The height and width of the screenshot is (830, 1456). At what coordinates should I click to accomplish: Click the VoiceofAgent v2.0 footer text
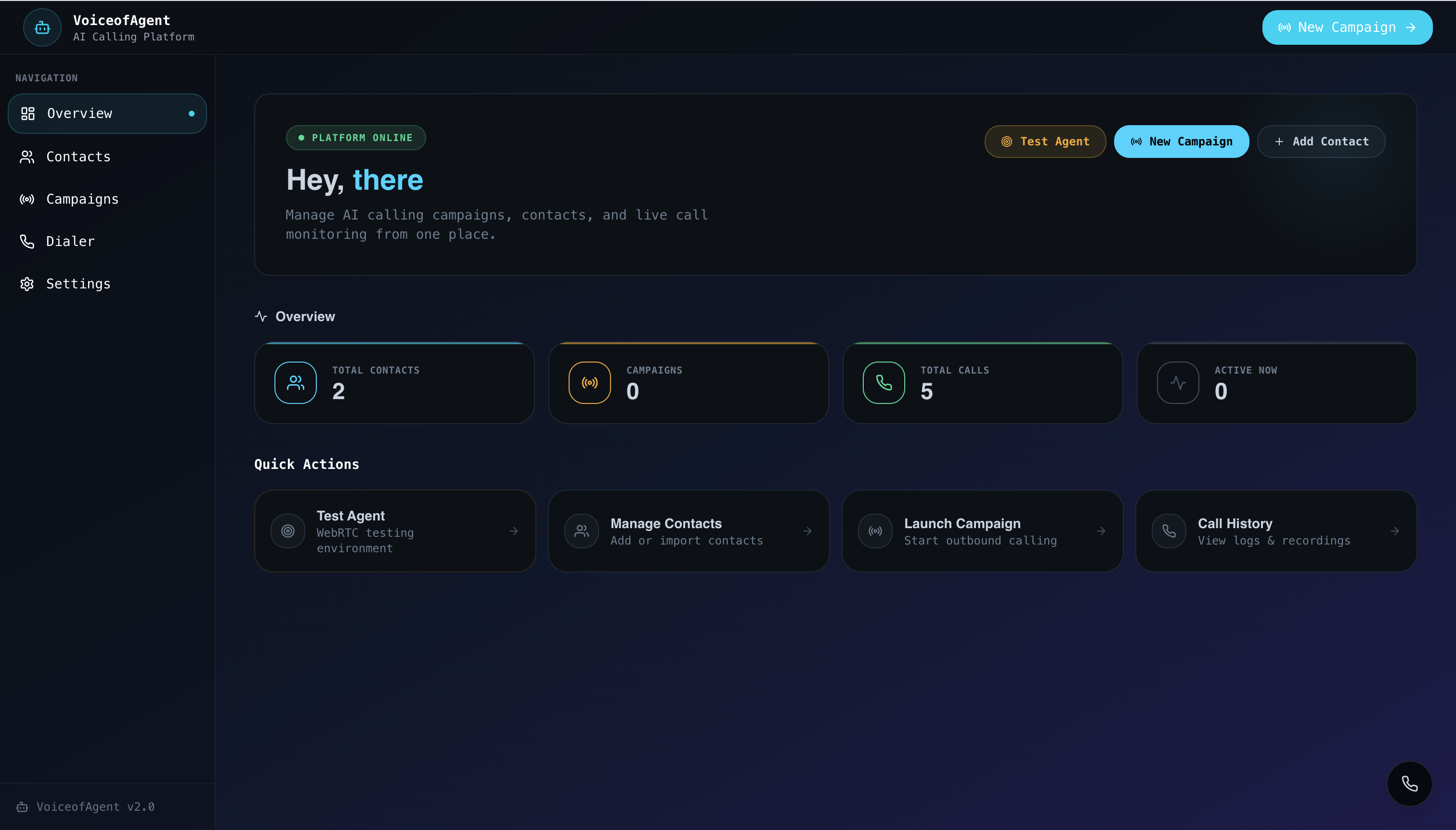(96, 806)
